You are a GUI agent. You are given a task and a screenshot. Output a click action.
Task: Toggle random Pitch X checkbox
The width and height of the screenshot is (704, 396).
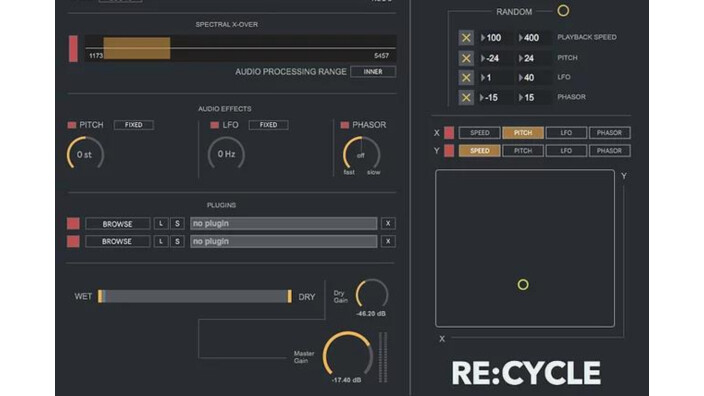click(466, 58)
